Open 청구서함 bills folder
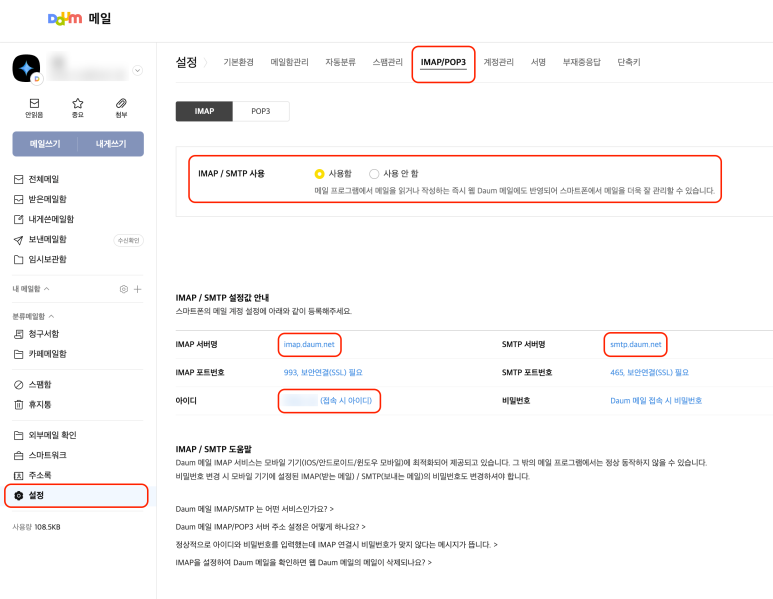The height and width of the screenshot is (599, 773). click(x=43, y=334)
